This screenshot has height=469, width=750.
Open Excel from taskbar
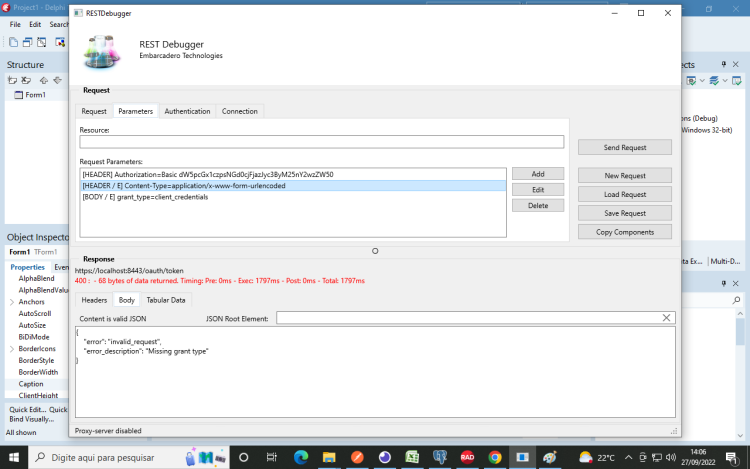pos(412,458)
